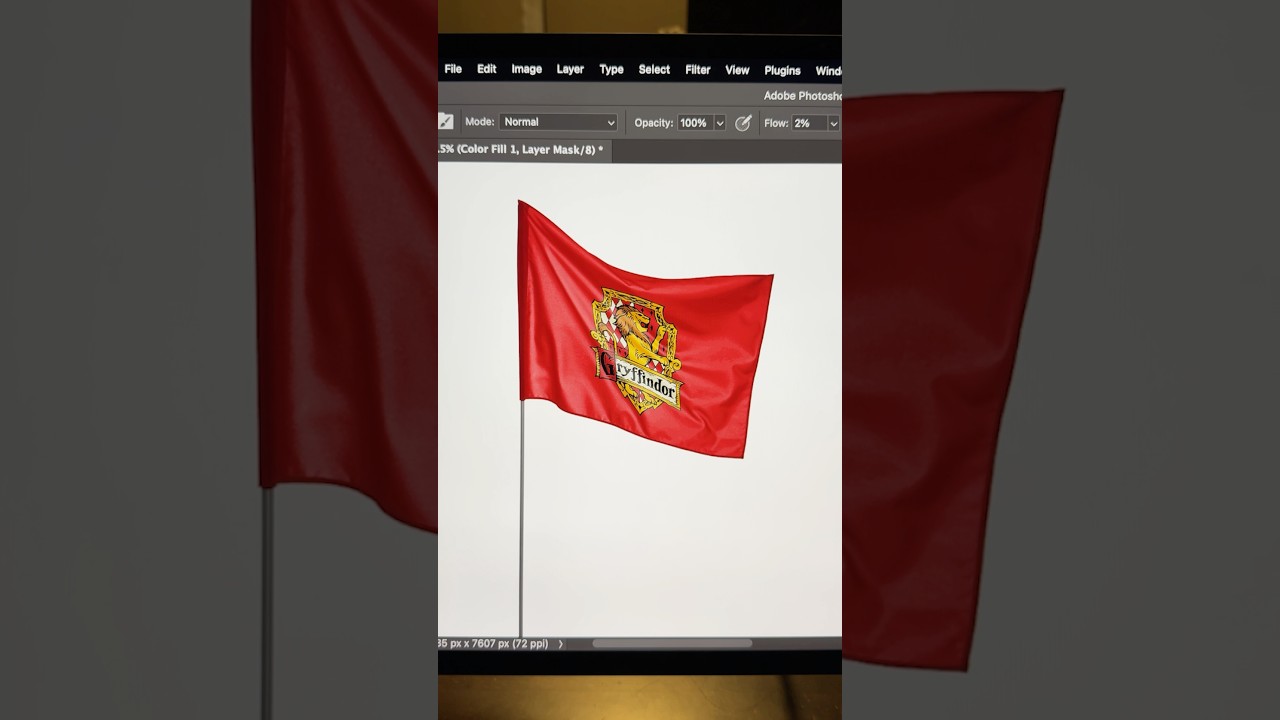Click the horizontal scrollbar at the bottom
This screenshot has width=1280, height=720.
pos(672,644)
